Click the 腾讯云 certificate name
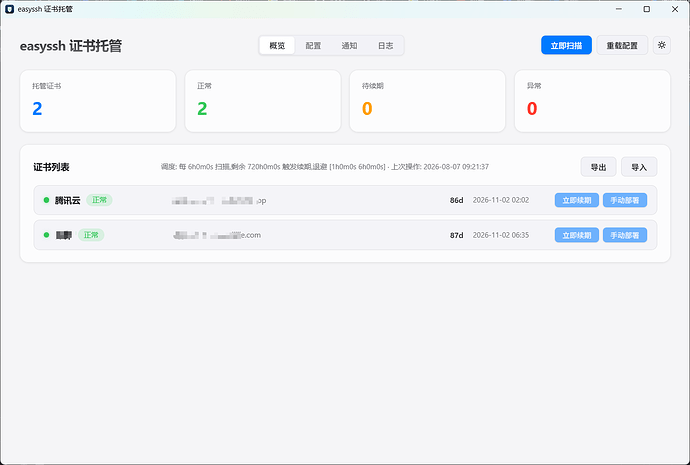Viewport: 690px width, 465px height. click(67, 200)
